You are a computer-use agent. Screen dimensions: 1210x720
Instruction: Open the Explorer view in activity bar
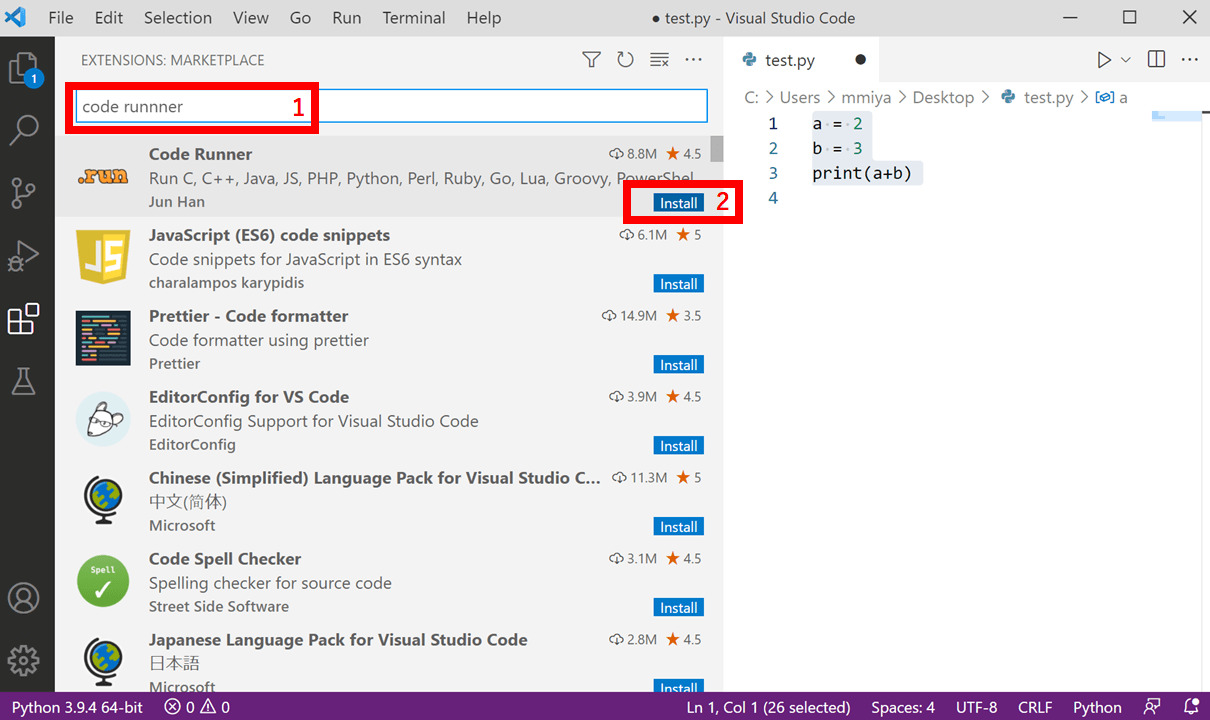click(x=23, y=69)
